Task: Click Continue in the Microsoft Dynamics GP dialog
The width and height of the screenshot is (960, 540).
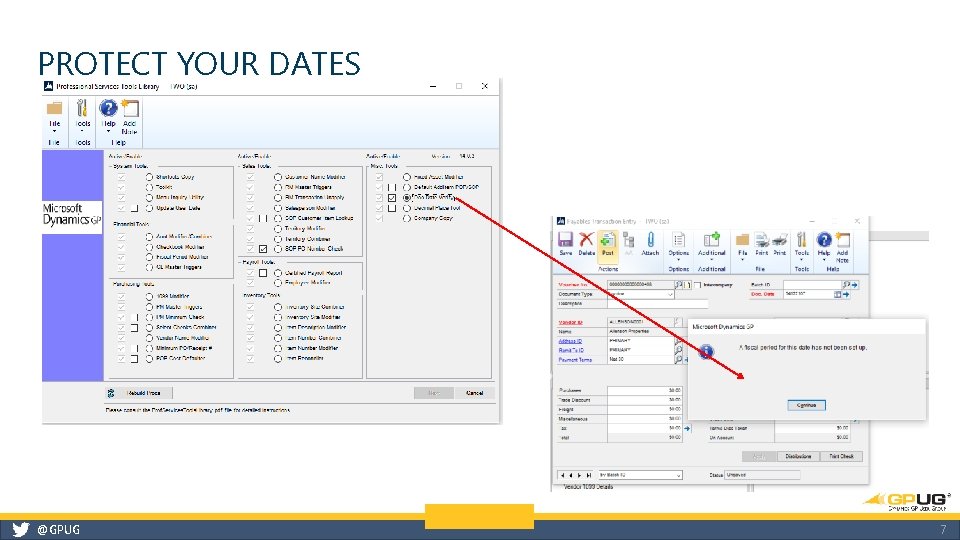Action: pyautogui.click(x=806, y=405)
